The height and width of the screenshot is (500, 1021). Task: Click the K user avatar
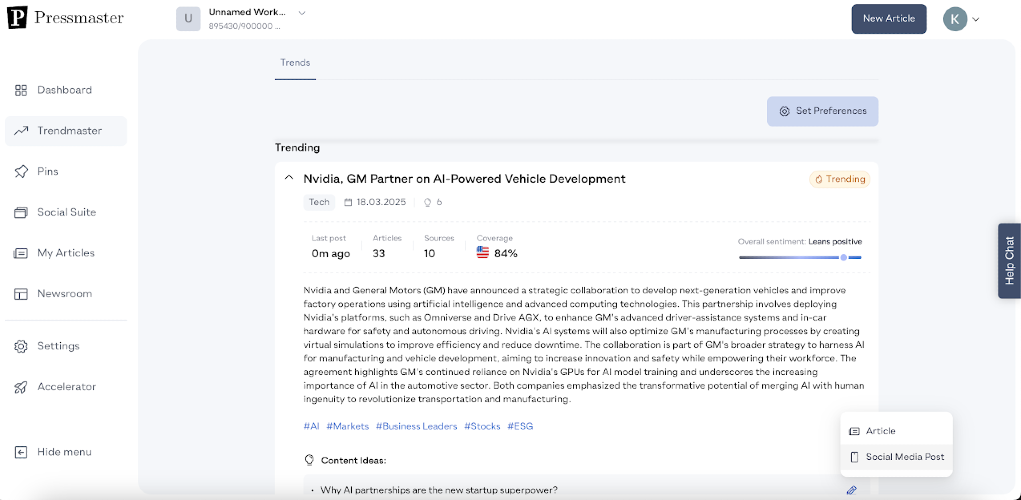click(x=955, y=19)
